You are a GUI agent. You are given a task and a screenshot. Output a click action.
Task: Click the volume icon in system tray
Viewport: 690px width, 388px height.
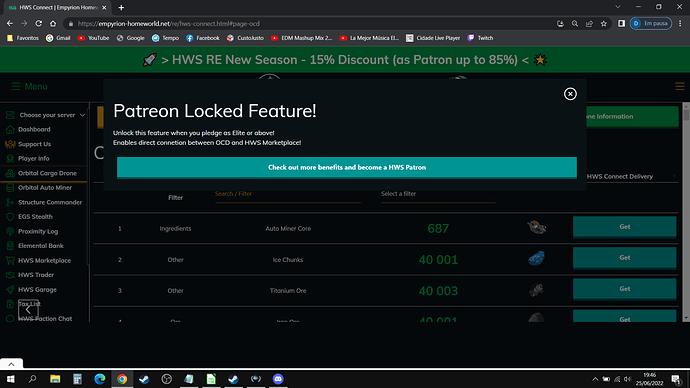coord(628,379)
